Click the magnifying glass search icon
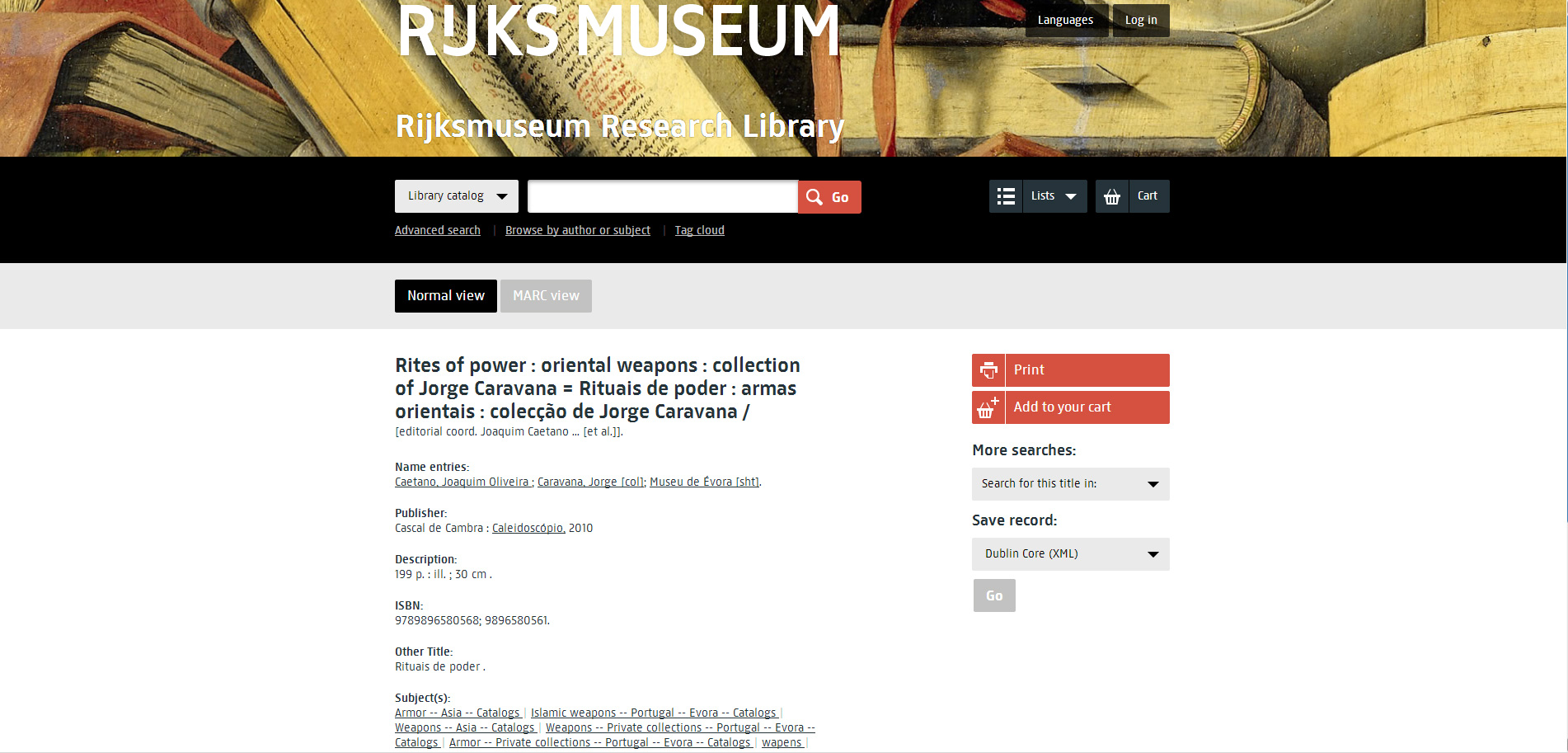1568x753 pixels. 815,197
